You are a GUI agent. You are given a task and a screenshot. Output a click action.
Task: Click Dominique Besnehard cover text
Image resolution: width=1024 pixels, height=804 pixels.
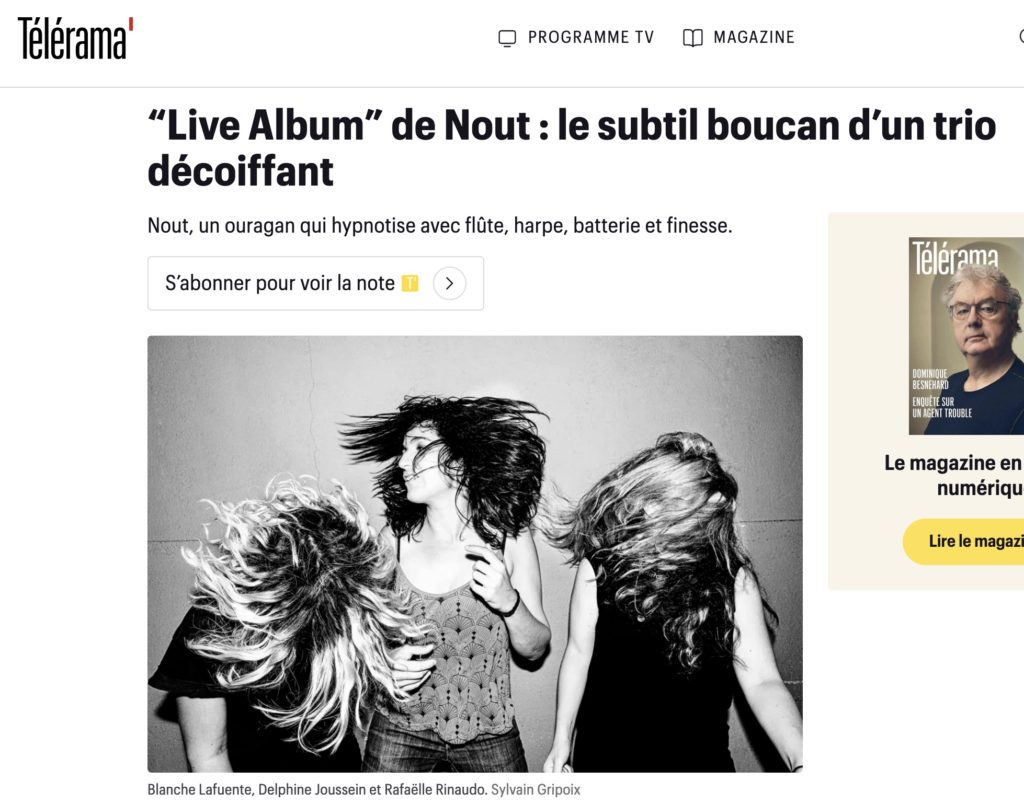pyautogui.click(x=930, y=379)
